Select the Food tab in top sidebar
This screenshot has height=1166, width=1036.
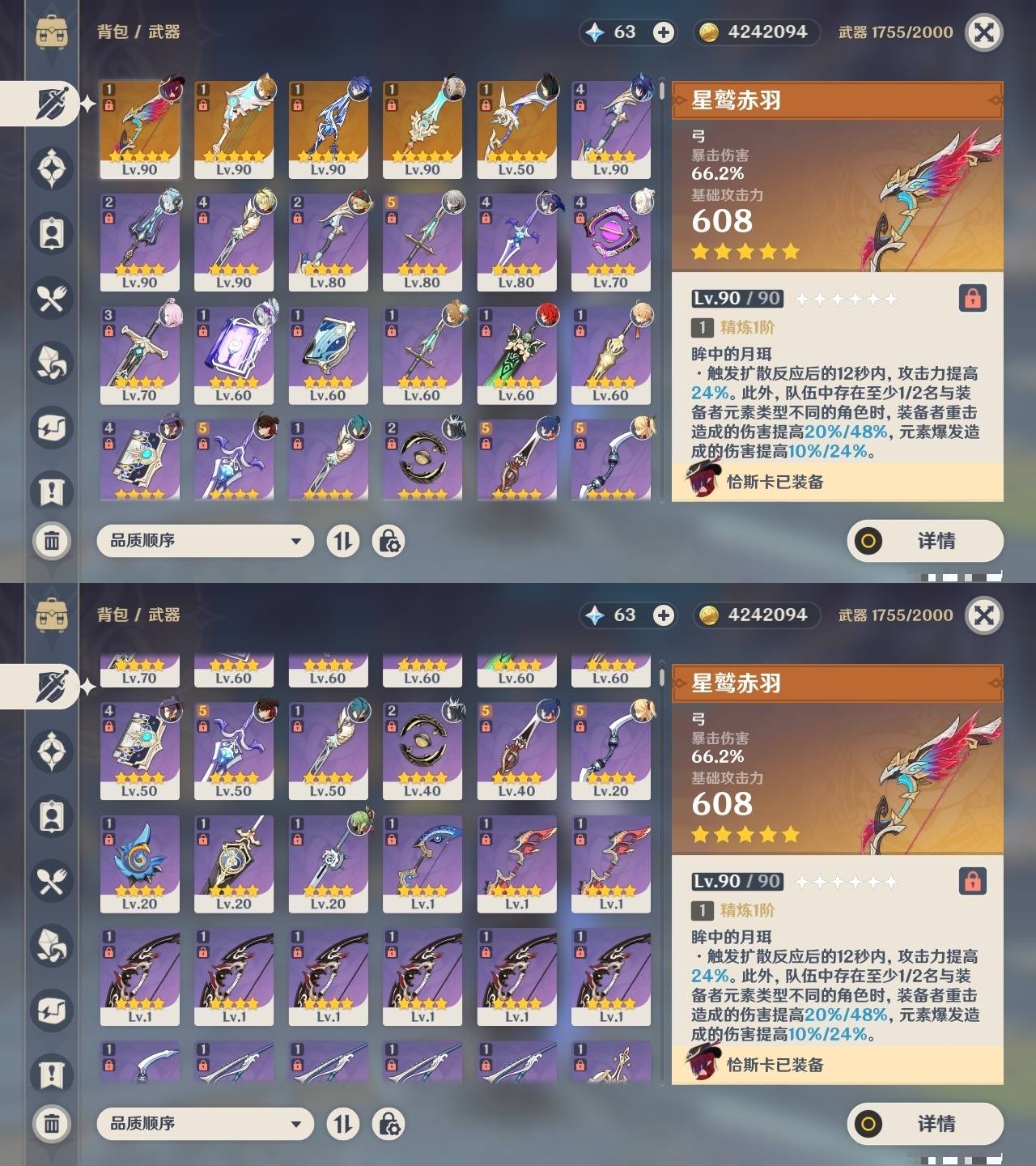(x=52, y=298)
